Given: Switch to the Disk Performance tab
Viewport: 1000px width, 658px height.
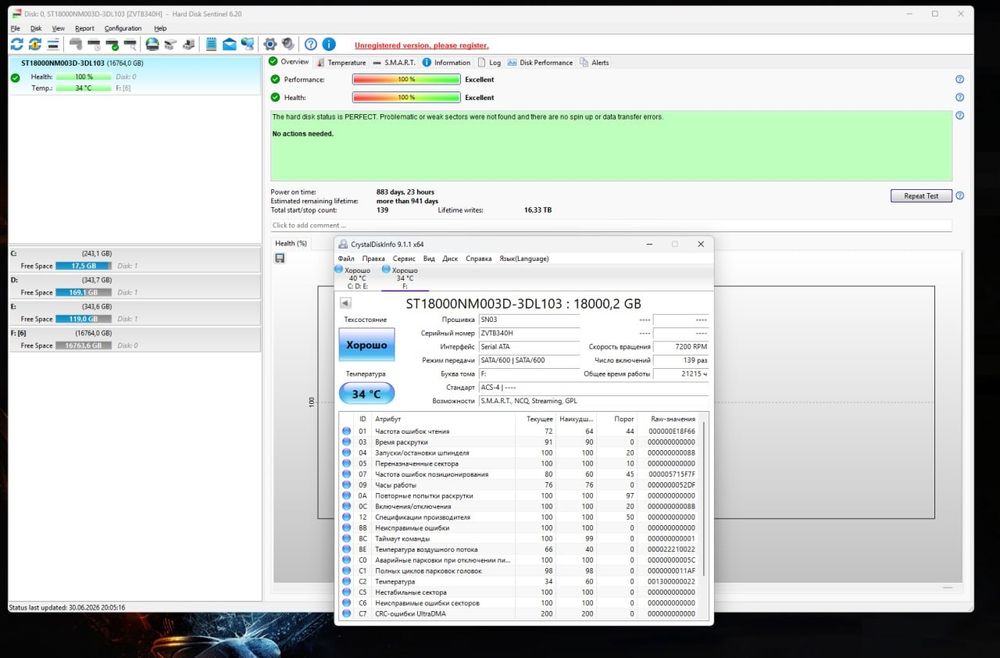Looking at the screenshot, I should [540, 62].
